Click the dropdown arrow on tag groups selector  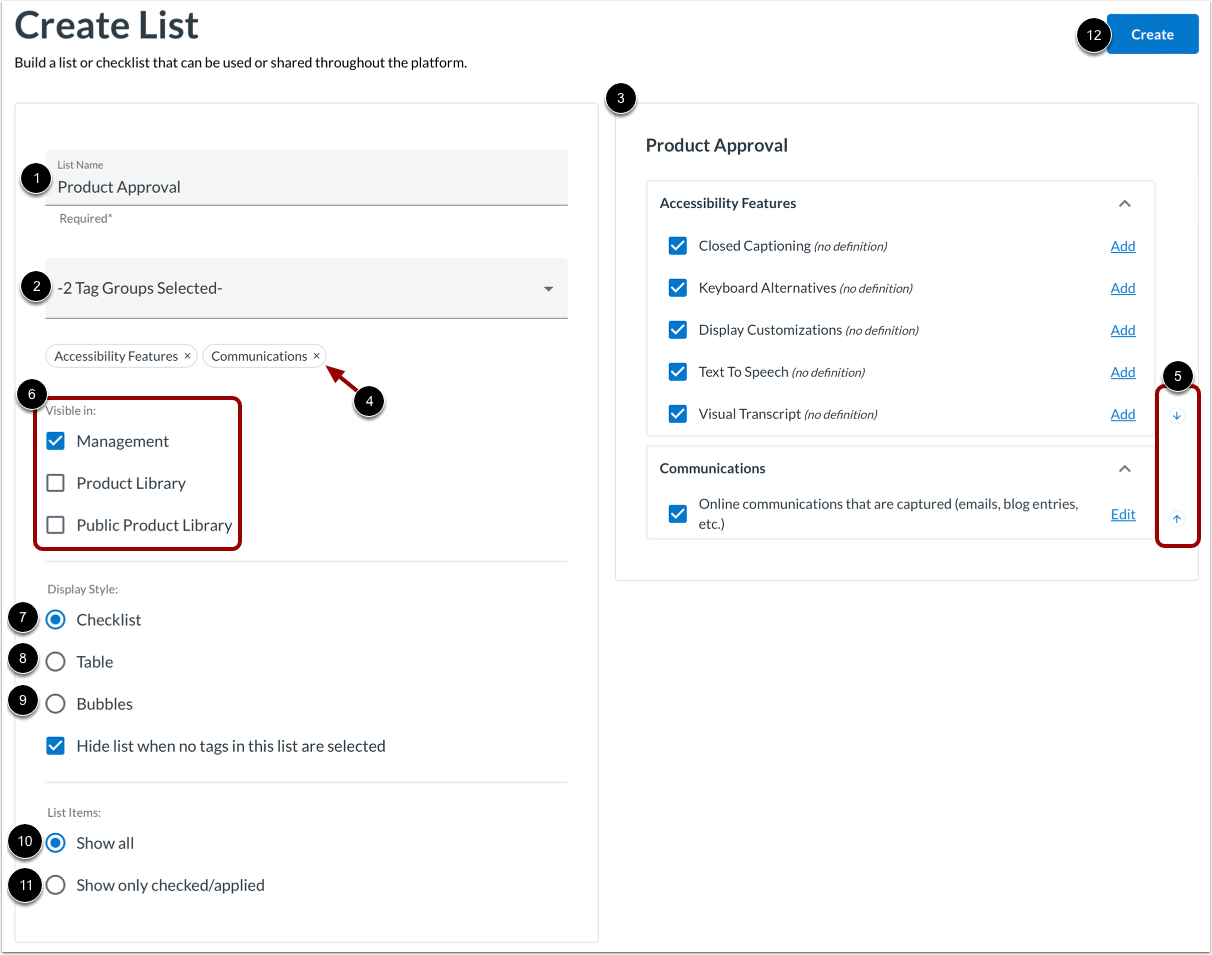[548, 288]
